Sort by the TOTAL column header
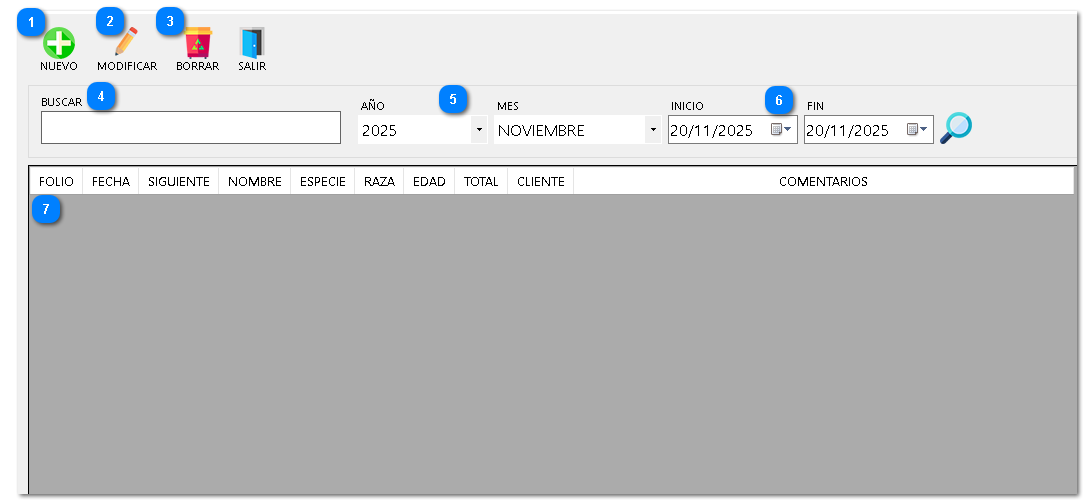 point(481,182)
